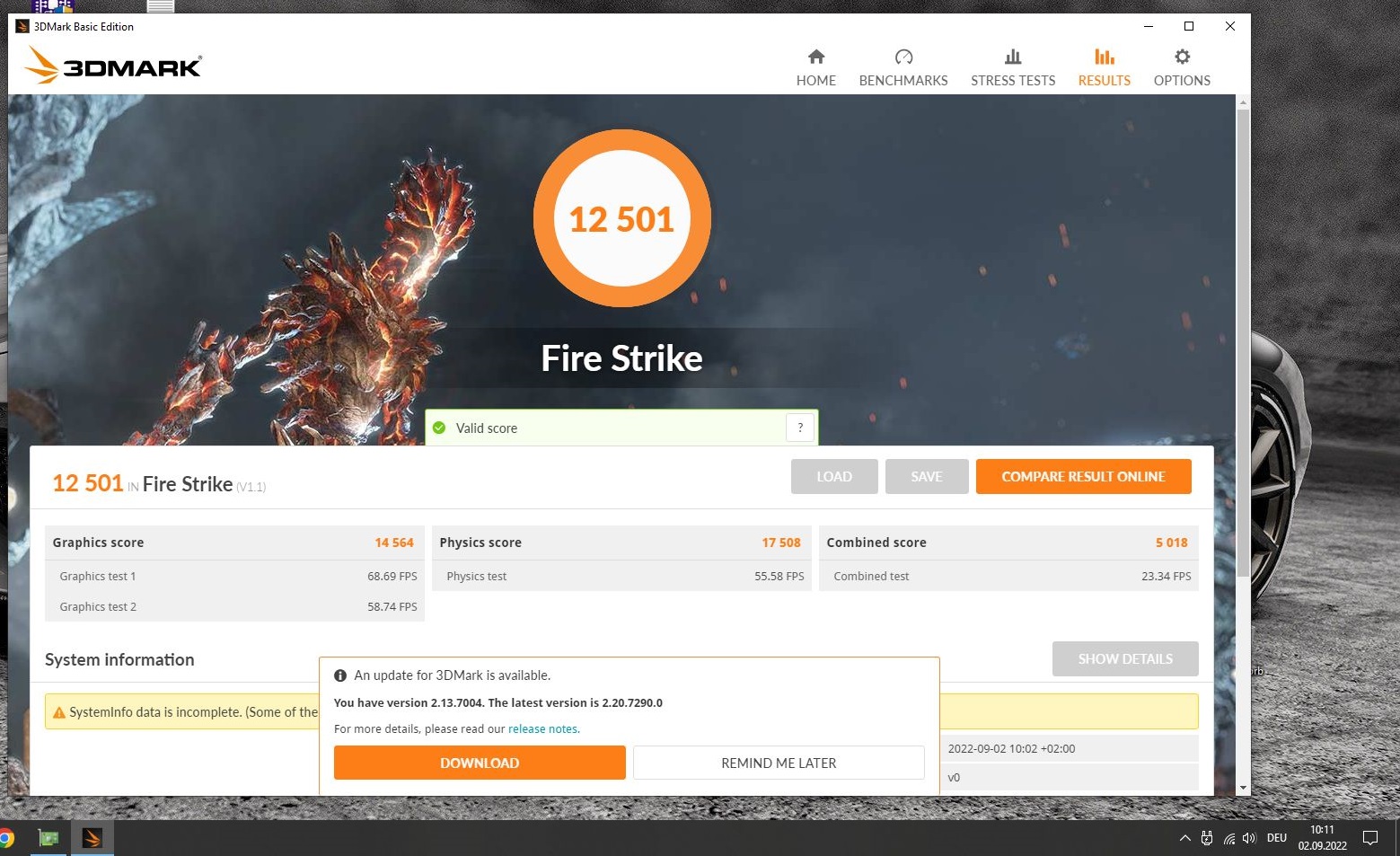Select the Graphics test 2 row
The image size is (1400, 856).
coord(235,606)
